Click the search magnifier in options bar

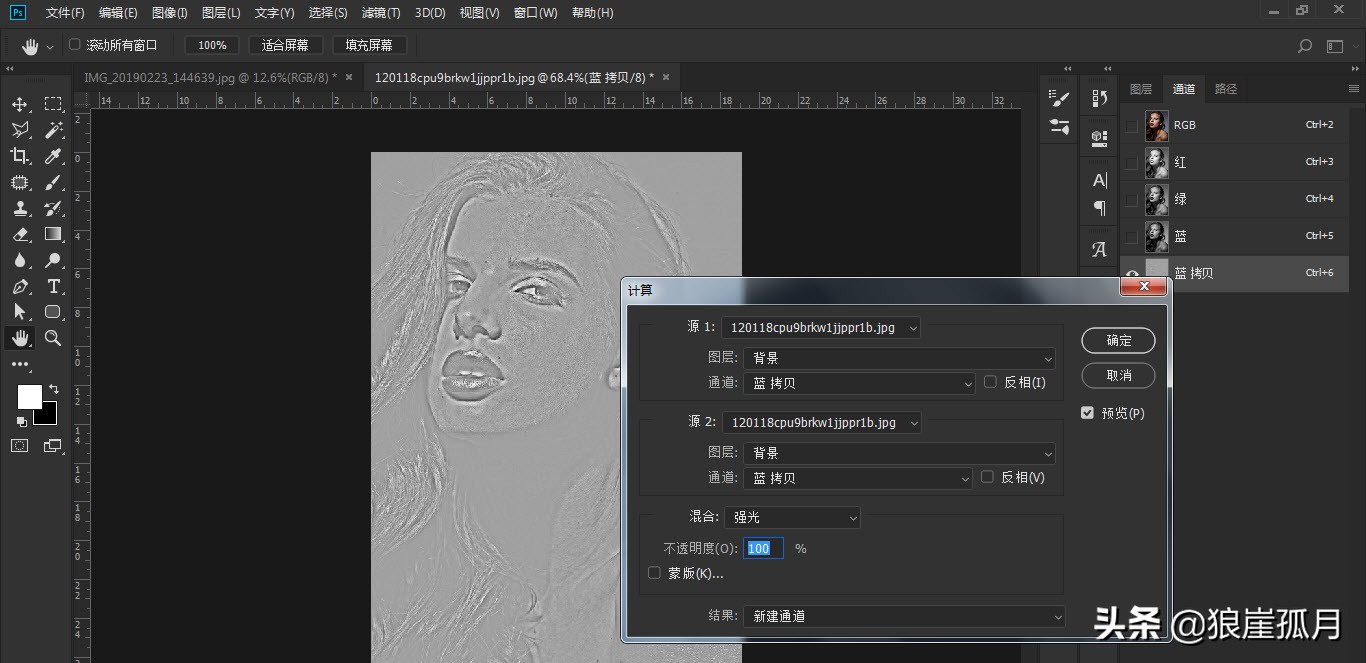(1304, 46)
